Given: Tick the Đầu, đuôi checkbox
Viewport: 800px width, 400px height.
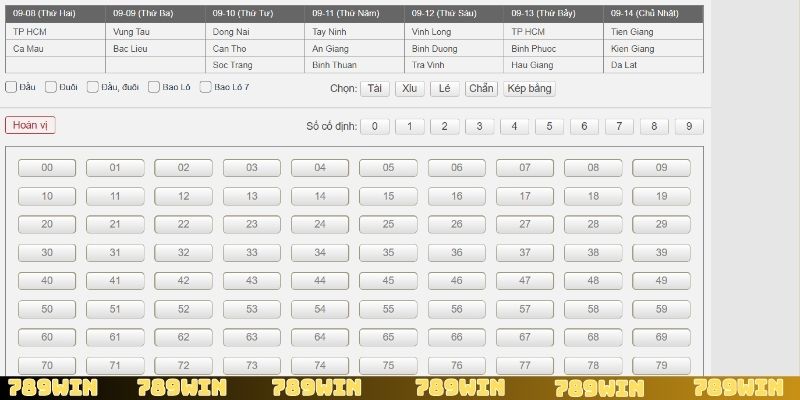Looking at the screenshot, I should 94,87.
